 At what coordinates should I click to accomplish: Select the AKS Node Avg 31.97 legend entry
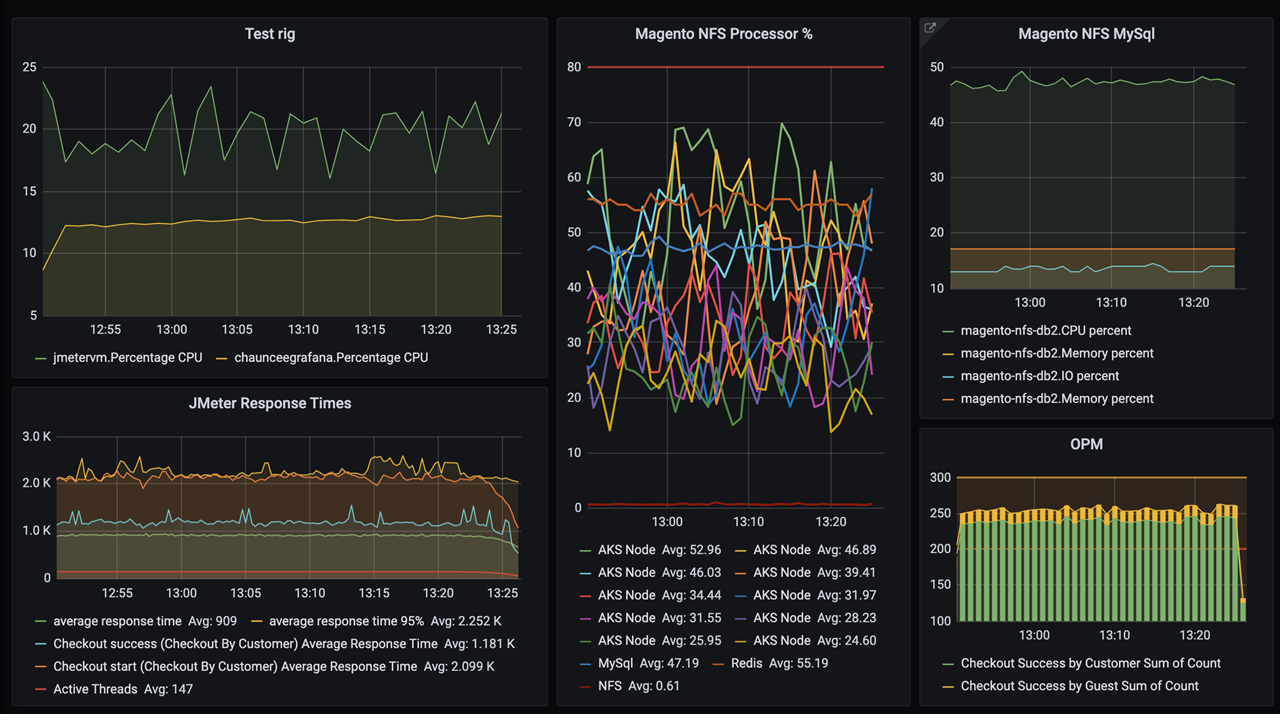coord(806,595)
